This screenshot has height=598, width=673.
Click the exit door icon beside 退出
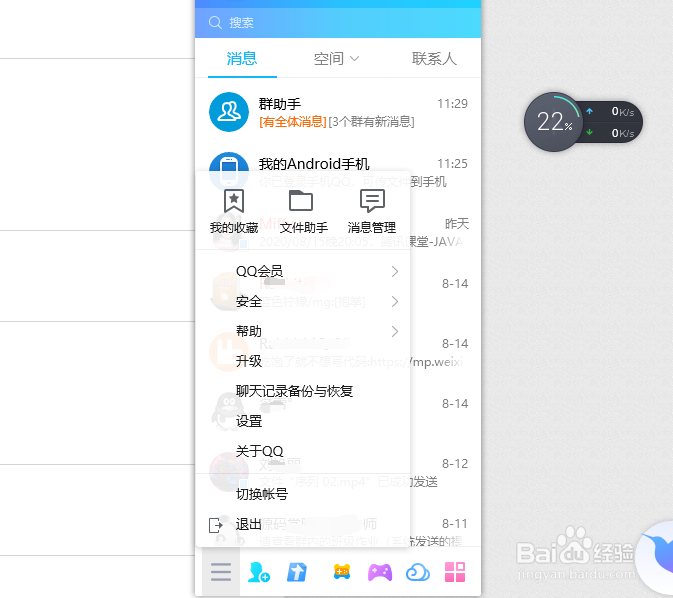click(x=215, y=525)
